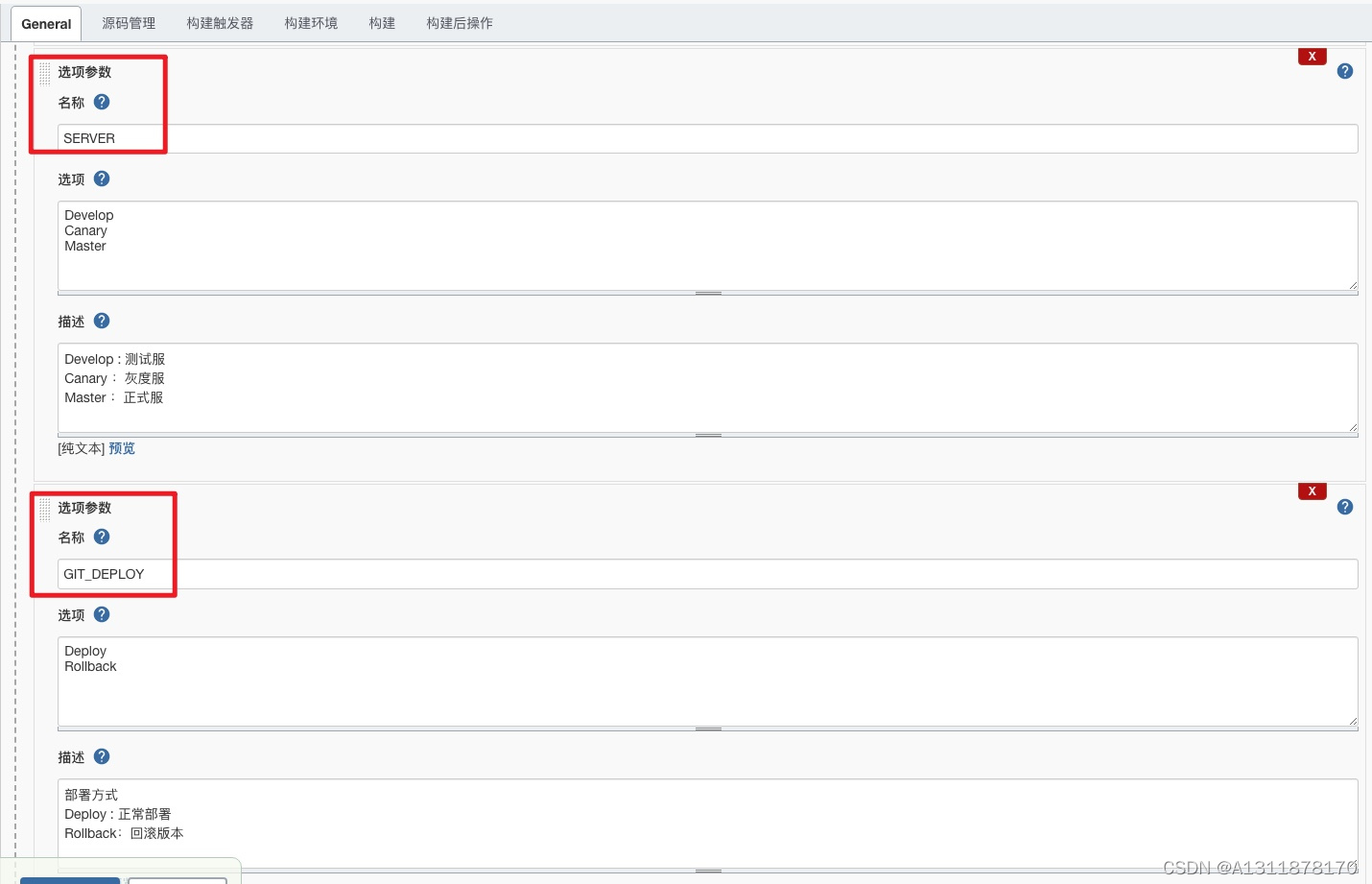Viewport: 1372px width, 884px height.
Task: Open help for GIT_DEPLOY parameter block
Action: click(1345, 507)
